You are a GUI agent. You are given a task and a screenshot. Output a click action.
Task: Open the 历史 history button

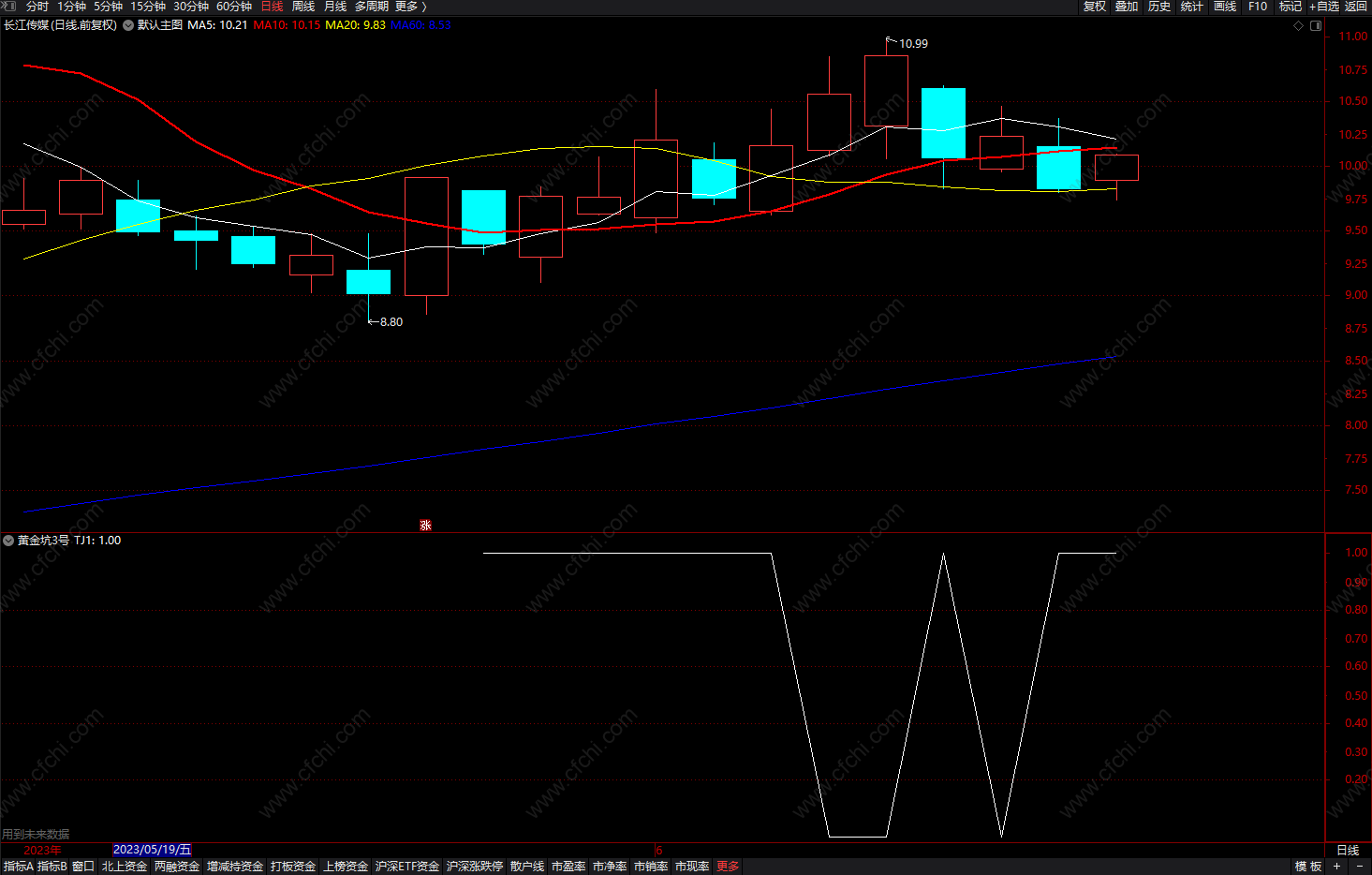point(1159,7)
